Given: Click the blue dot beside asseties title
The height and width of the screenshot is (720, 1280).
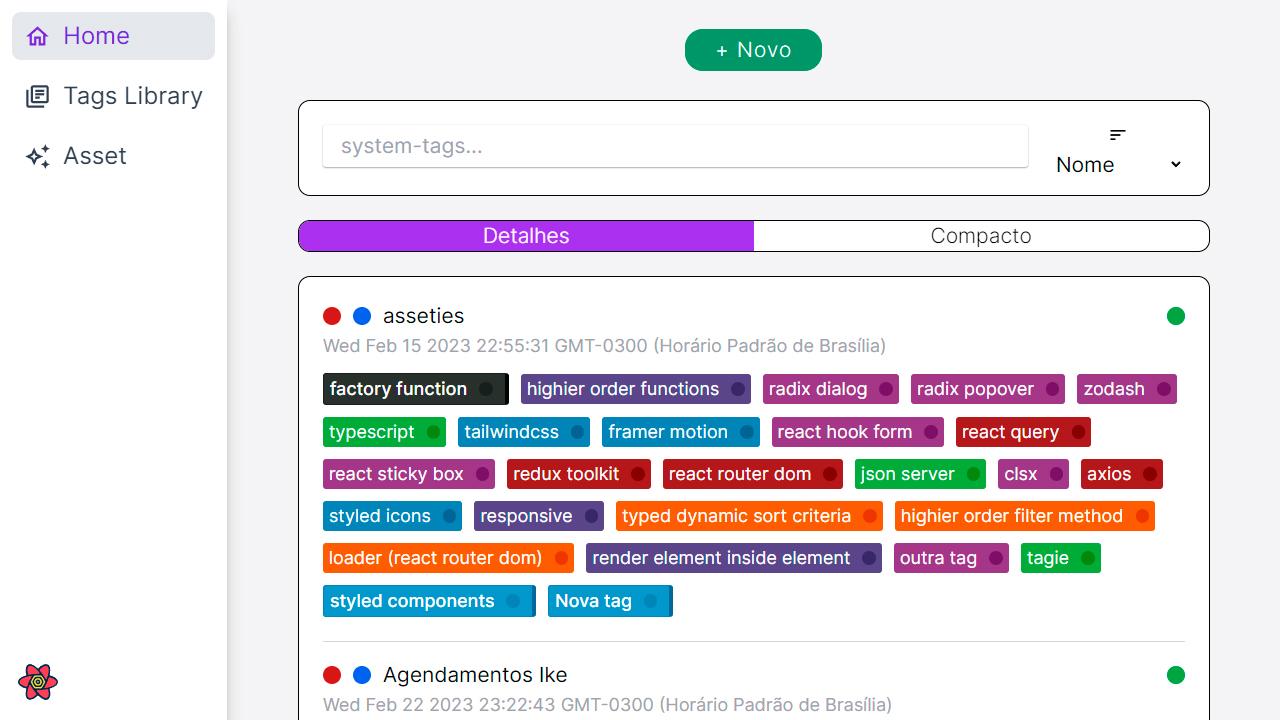Looking at the screenshot, I should [362, 316].
